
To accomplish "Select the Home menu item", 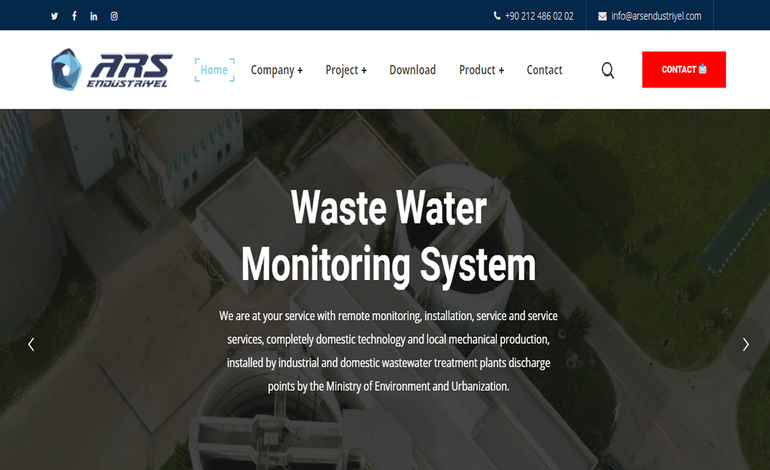I will point(214,70).
